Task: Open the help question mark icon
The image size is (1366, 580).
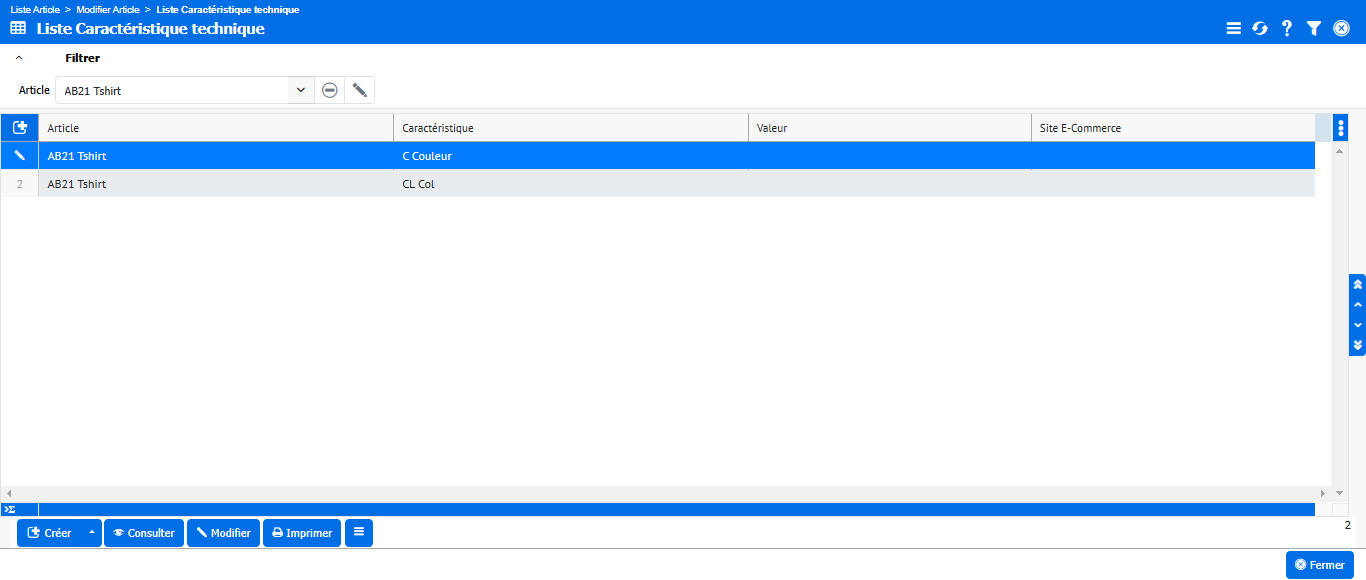Action: 1287,29
